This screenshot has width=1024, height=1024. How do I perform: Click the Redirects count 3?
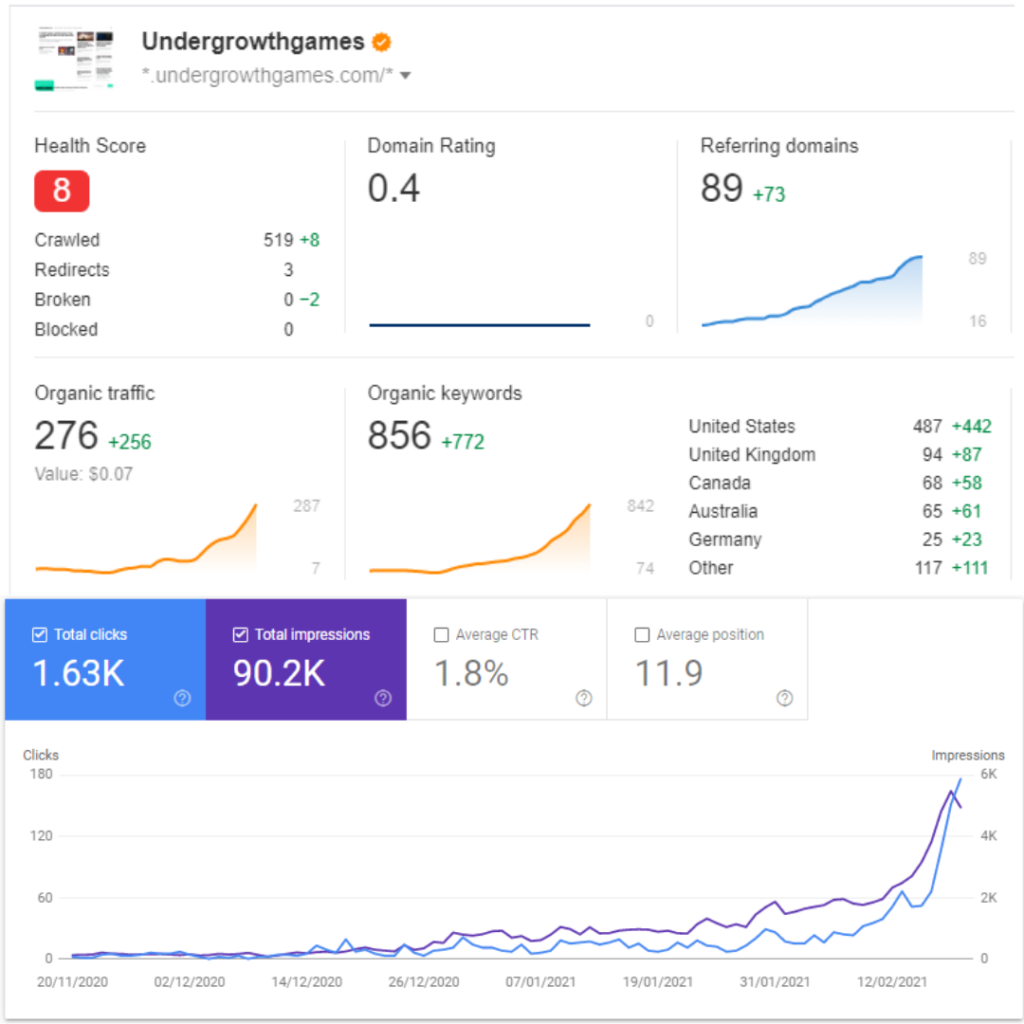click(x=288, y=270)
